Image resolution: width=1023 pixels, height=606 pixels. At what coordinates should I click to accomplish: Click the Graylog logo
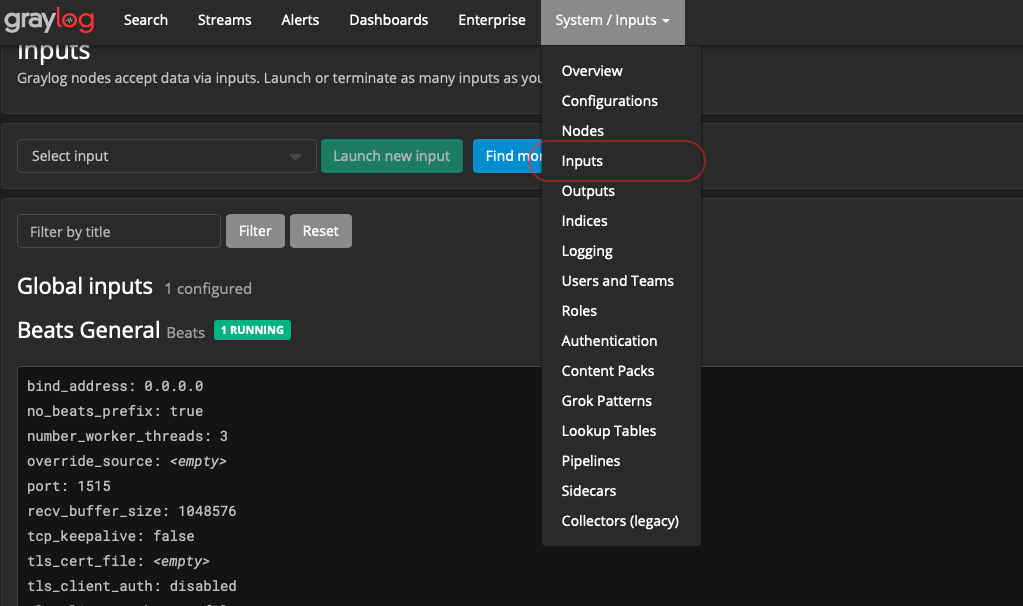[x=50, y=20]
